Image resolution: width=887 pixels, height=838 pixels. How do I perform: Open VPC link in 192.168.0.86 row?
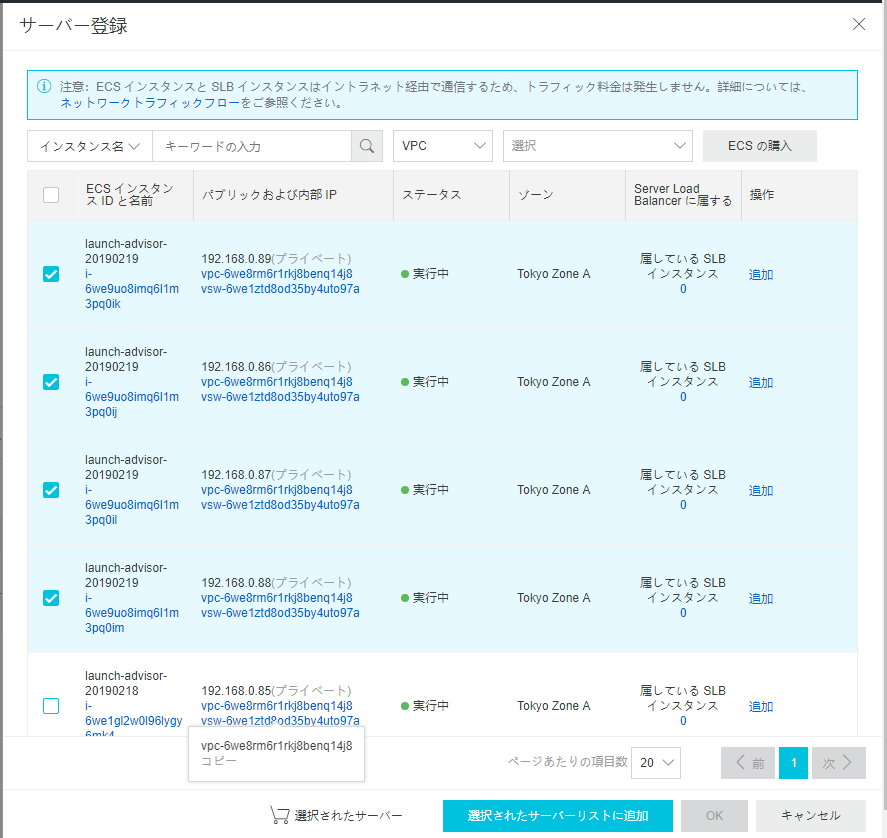pyautogui.click(x=277, y=382)
